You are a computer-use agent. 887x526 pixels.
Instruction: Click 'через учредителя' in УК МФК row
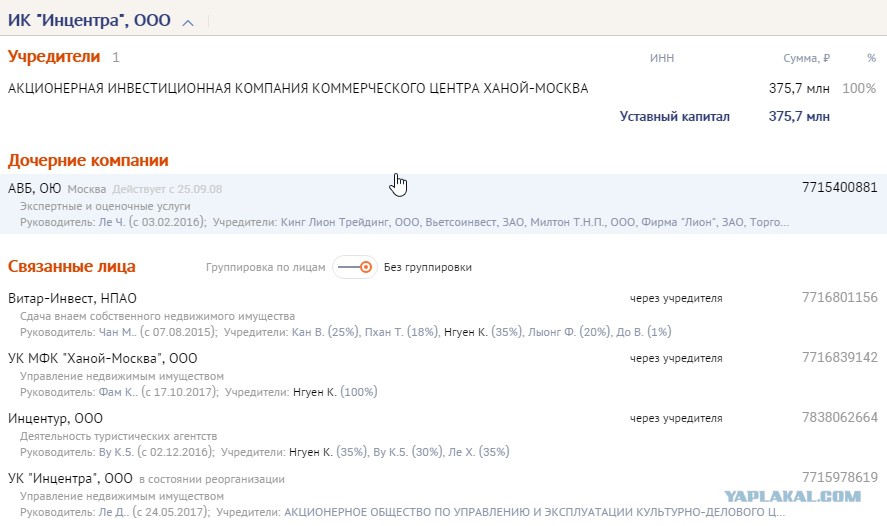click(x=676, y=359)
